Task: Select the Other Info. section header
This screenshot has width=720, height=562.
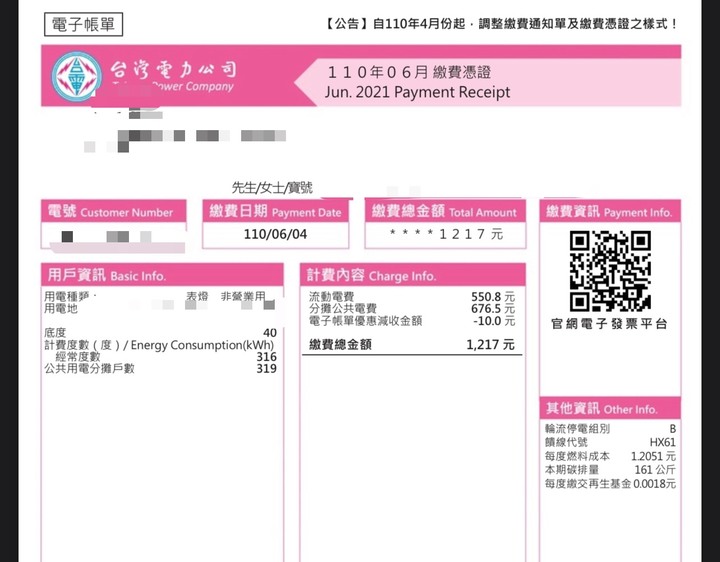Action: [610, 408]
